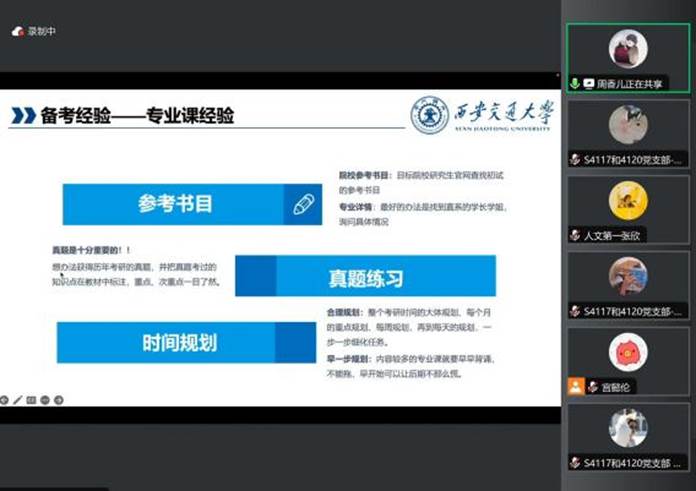Select the pen annotation tool icon

[x=17, y=400]
